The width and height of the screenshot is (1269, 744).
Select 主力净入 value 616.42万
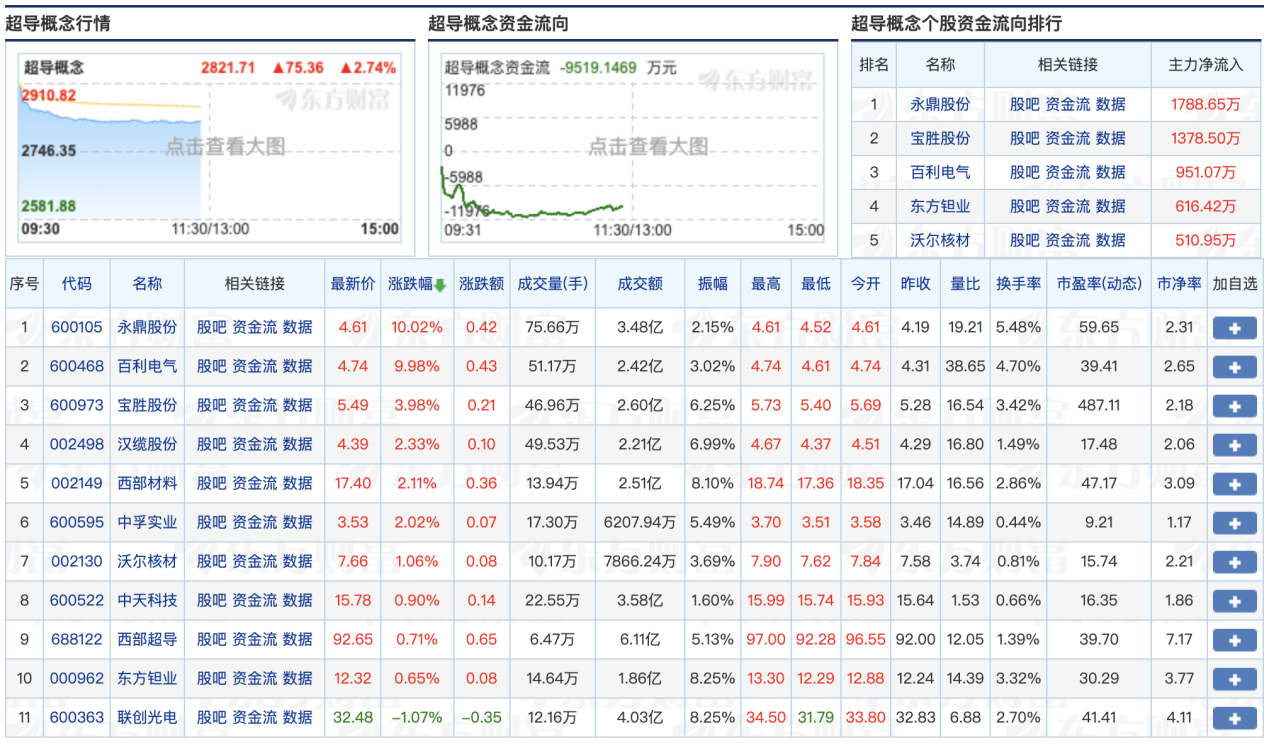[1206, 206]
